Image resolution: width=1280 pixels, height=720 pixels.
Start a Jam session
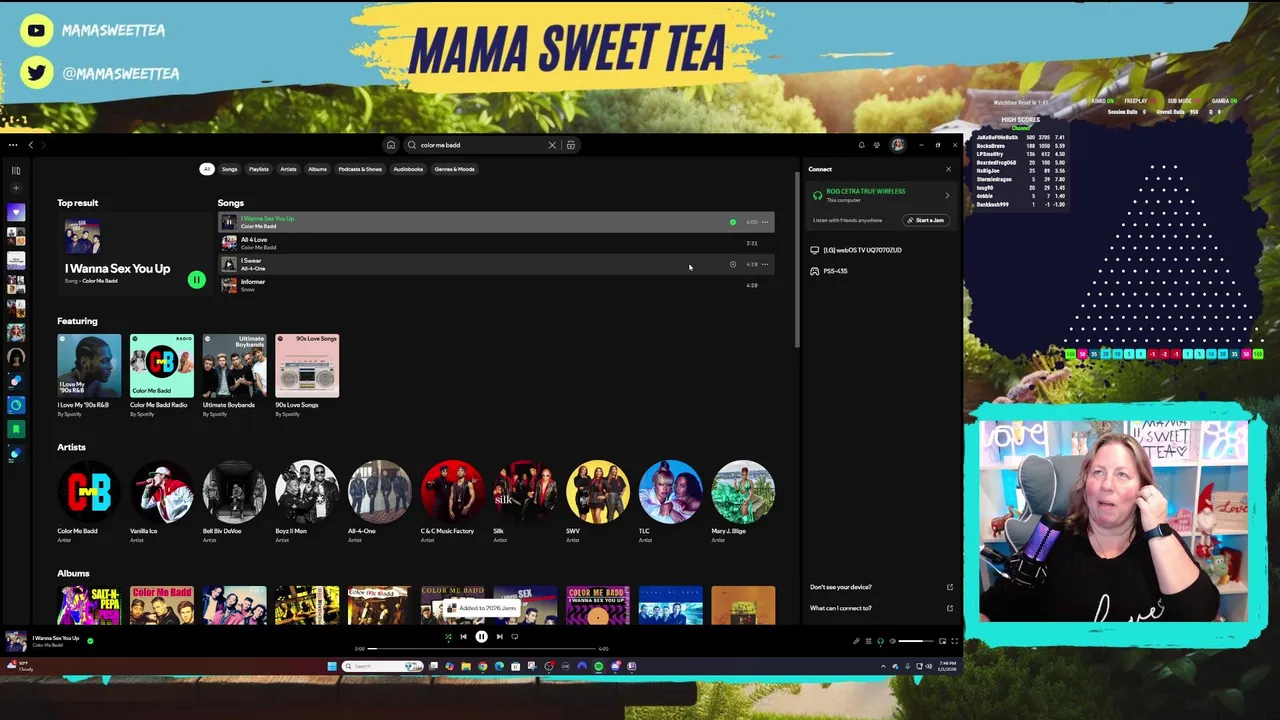(x=925, y=220)
